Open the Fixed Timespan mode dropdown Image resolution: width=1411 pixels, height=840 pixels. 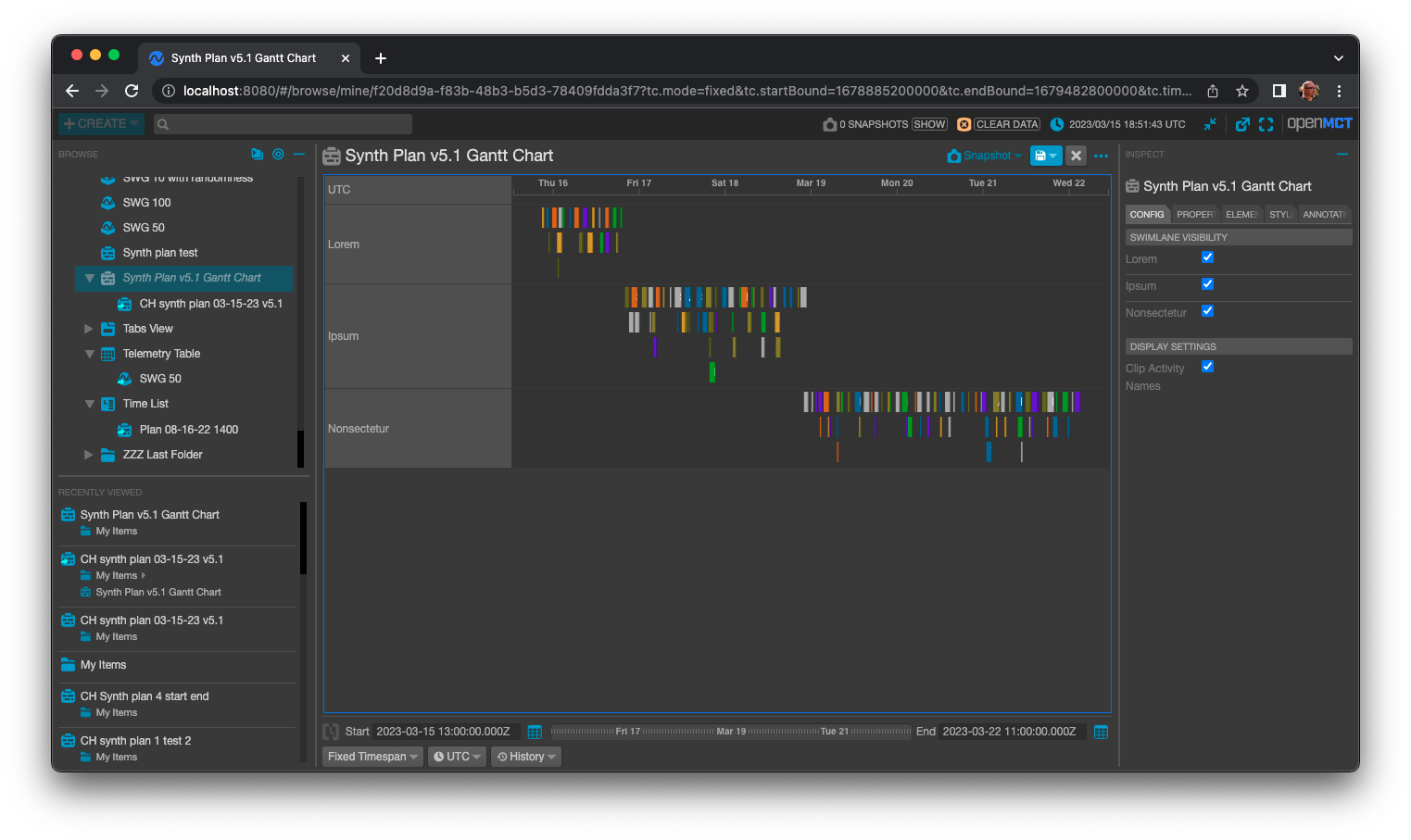[x=372, y=756]
